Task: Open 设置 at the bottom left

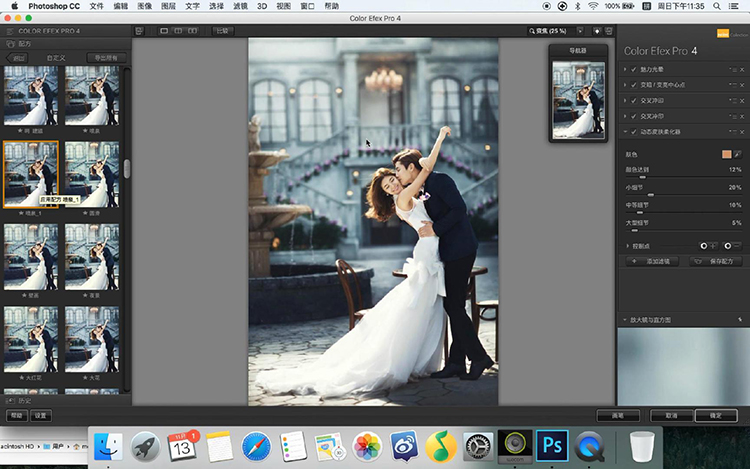Action: (41, 415)
